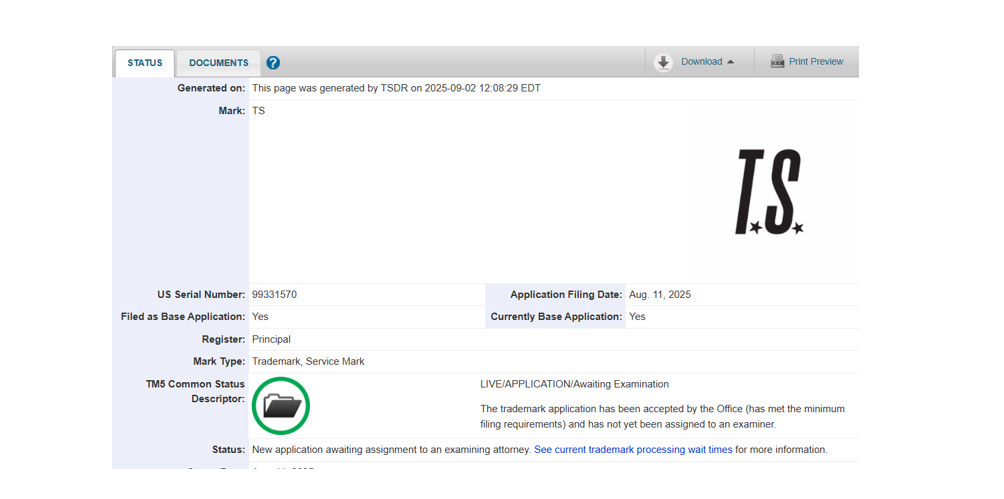The image size is (1004, 499).
Task: Click the T.S. trademark logo image
Action: pyautogui.click(x=768, y=192)
